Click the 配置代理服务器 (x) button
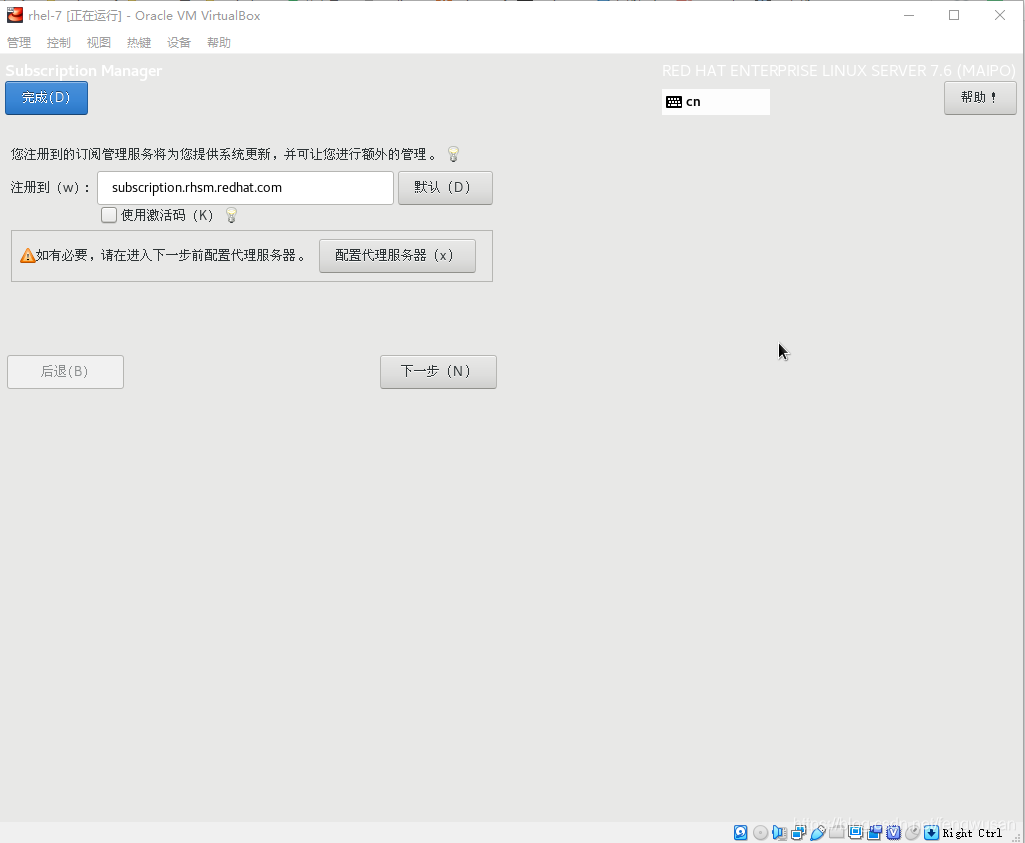This screenshot has width=1025, height=843. [x=397, y=256]
